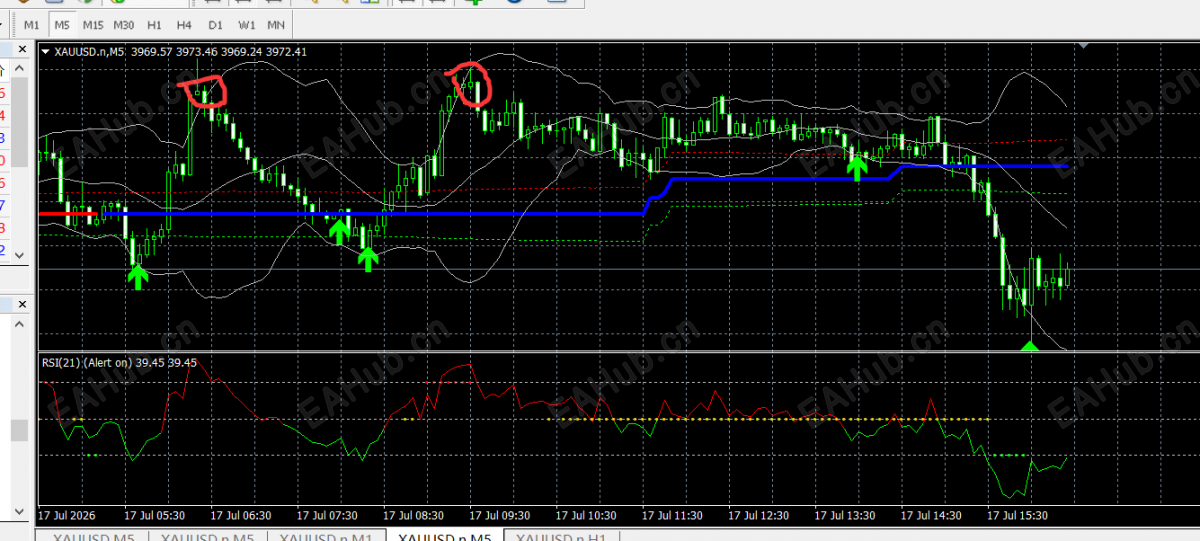This screenshot has height=541, width=1200.
Task: Switch to the inactive XAUUSD.n,M5 chart tab
Action: coord(209,536)
